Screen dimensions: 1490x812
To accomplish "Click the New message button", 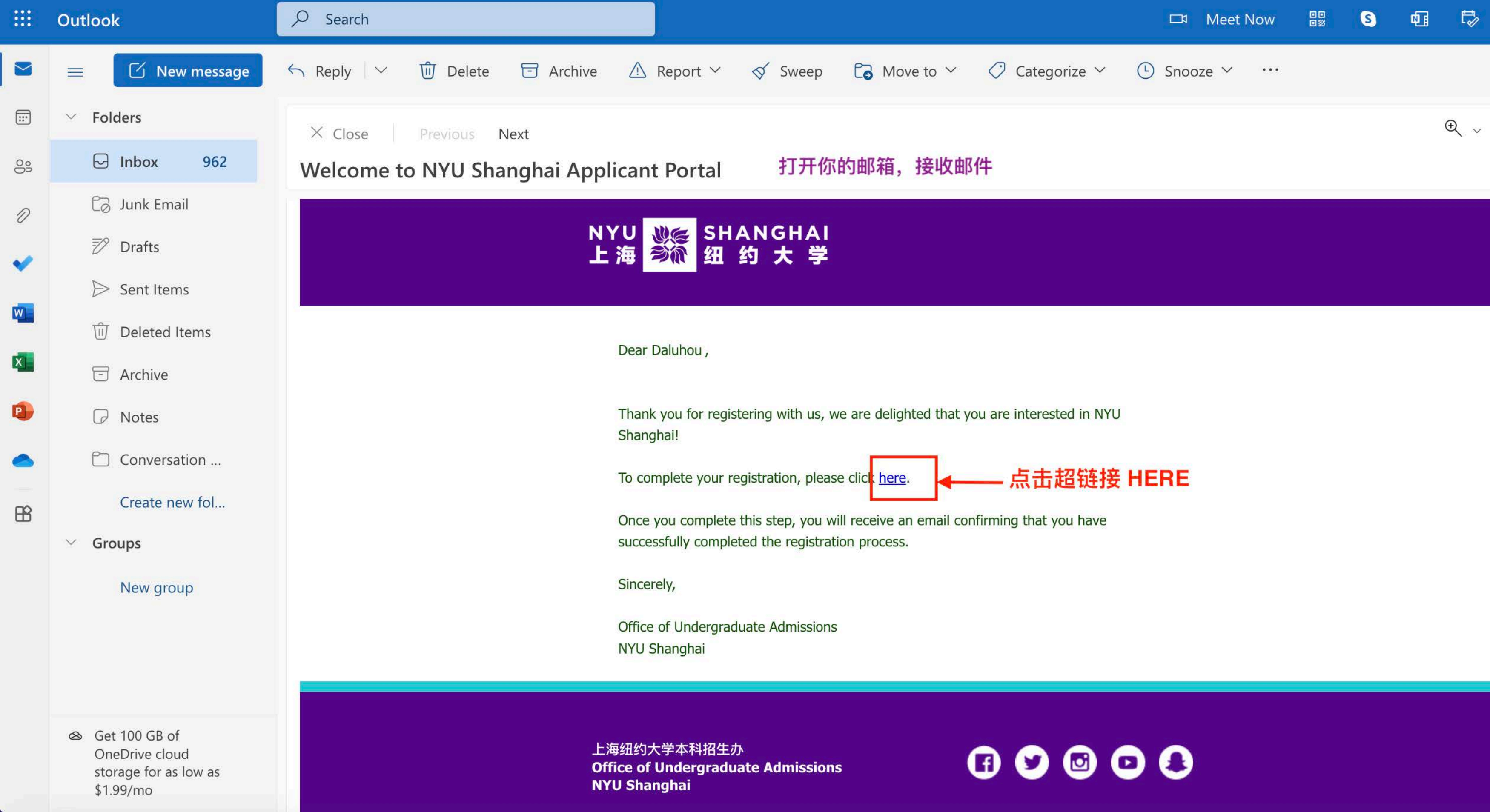I will (188, 71).
